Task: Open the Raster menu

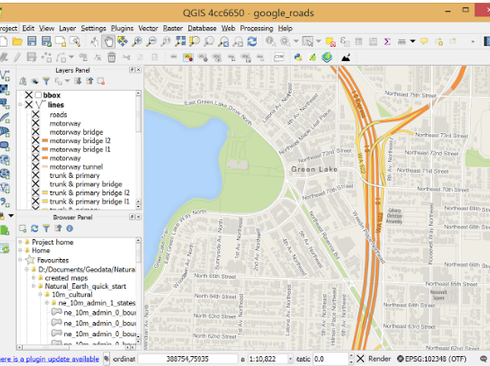Action: click(173, 28)
